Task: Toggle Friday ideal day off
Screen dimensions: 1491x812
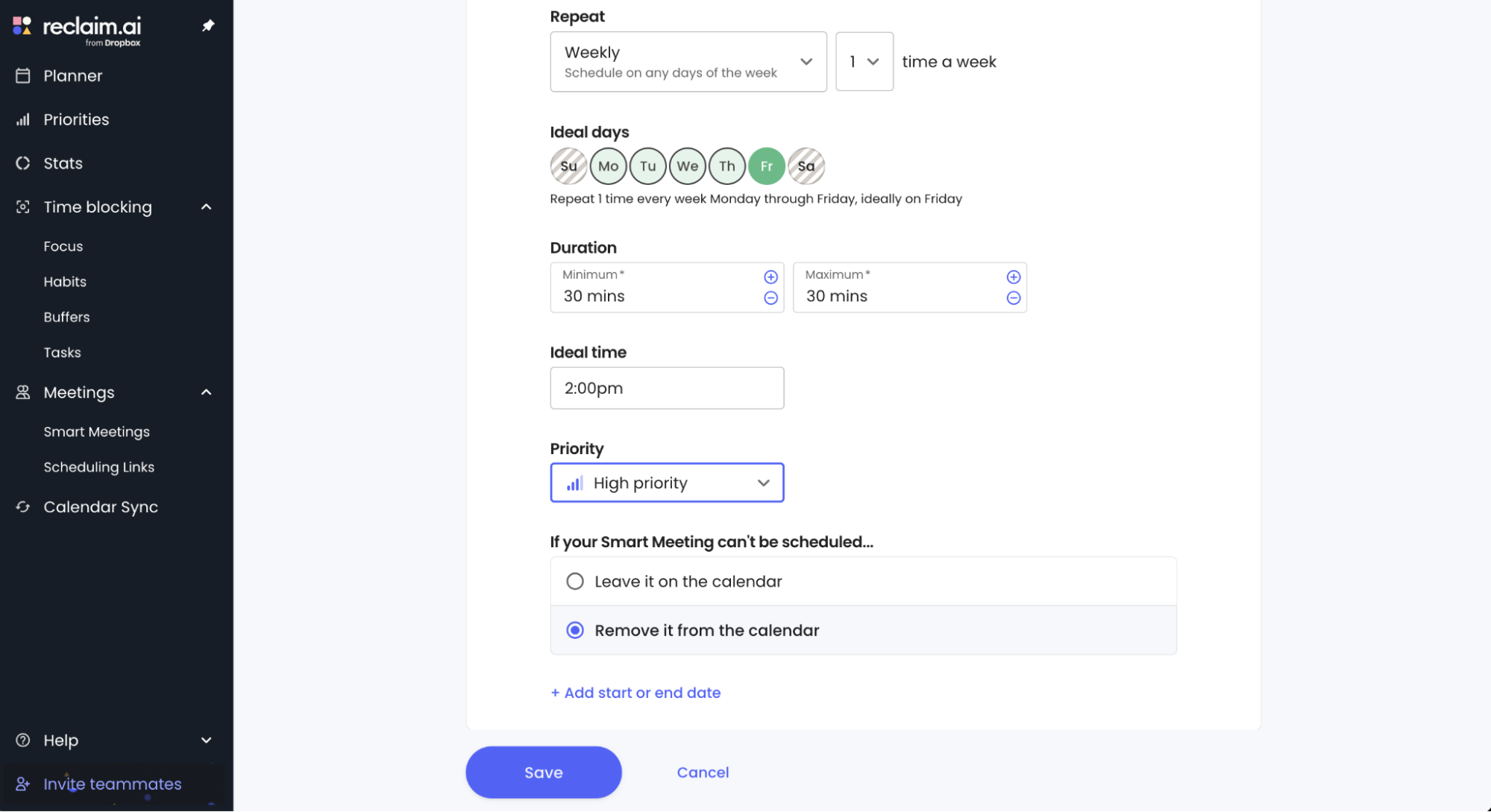Action: [766, 166]
